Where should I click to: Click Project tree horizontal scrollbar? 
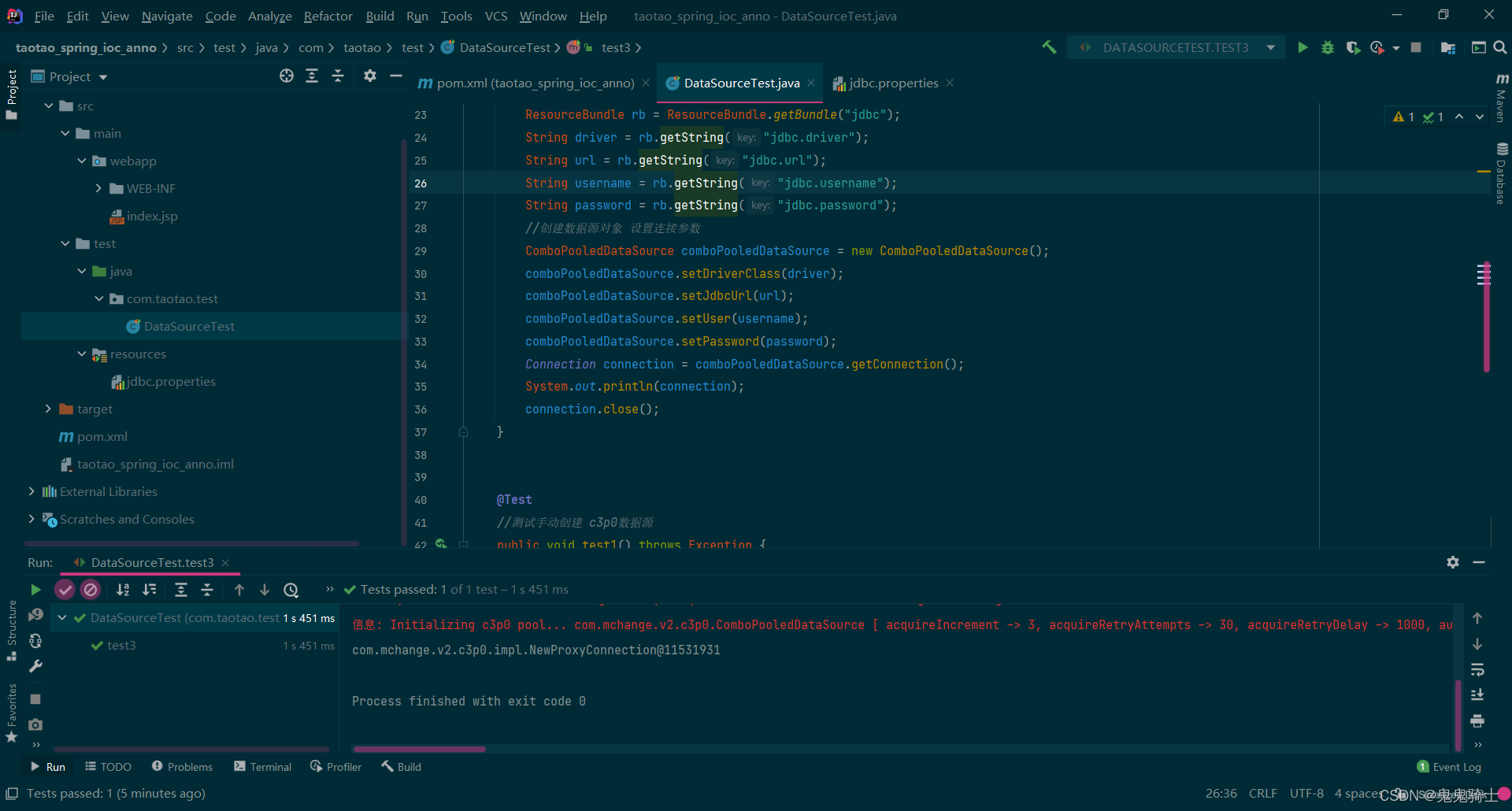(191, 543)
